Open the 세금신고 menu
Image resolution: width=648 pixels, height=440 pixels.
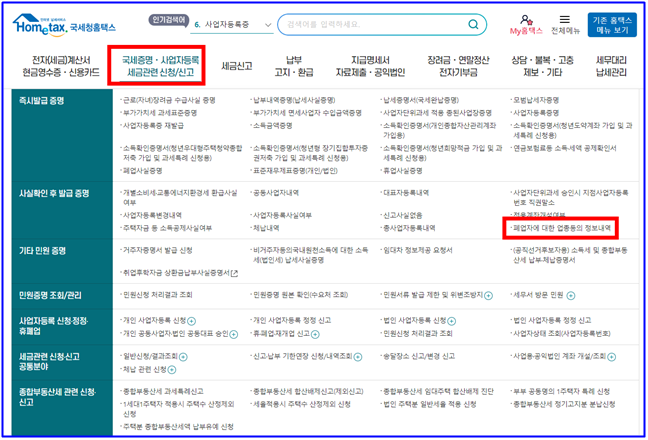point(237,66)
